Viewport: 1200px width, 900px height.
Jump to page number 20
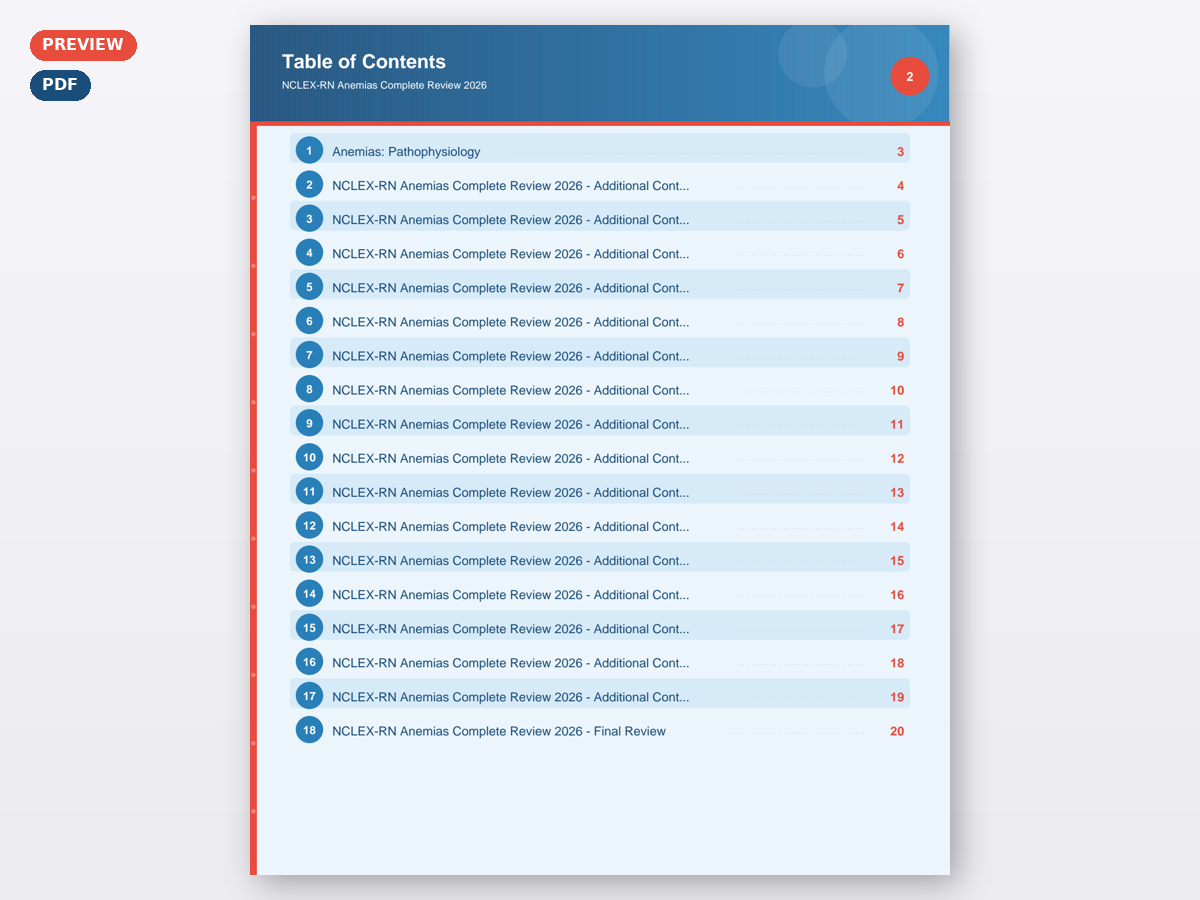click(897, 731)
